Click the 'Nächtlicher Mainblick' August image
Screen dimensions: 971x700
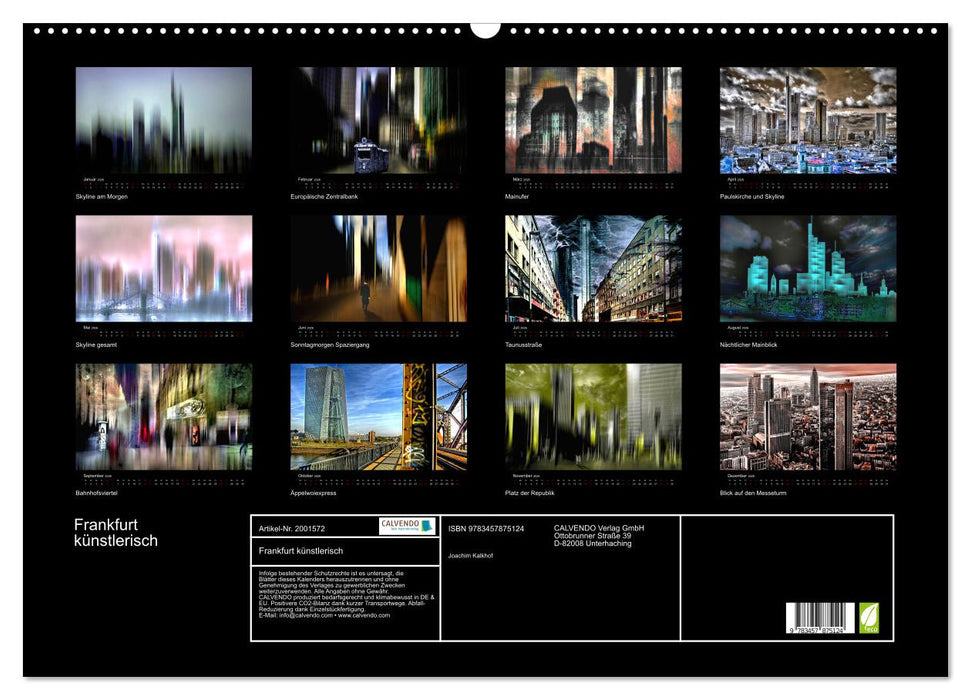tap(810, 270)
